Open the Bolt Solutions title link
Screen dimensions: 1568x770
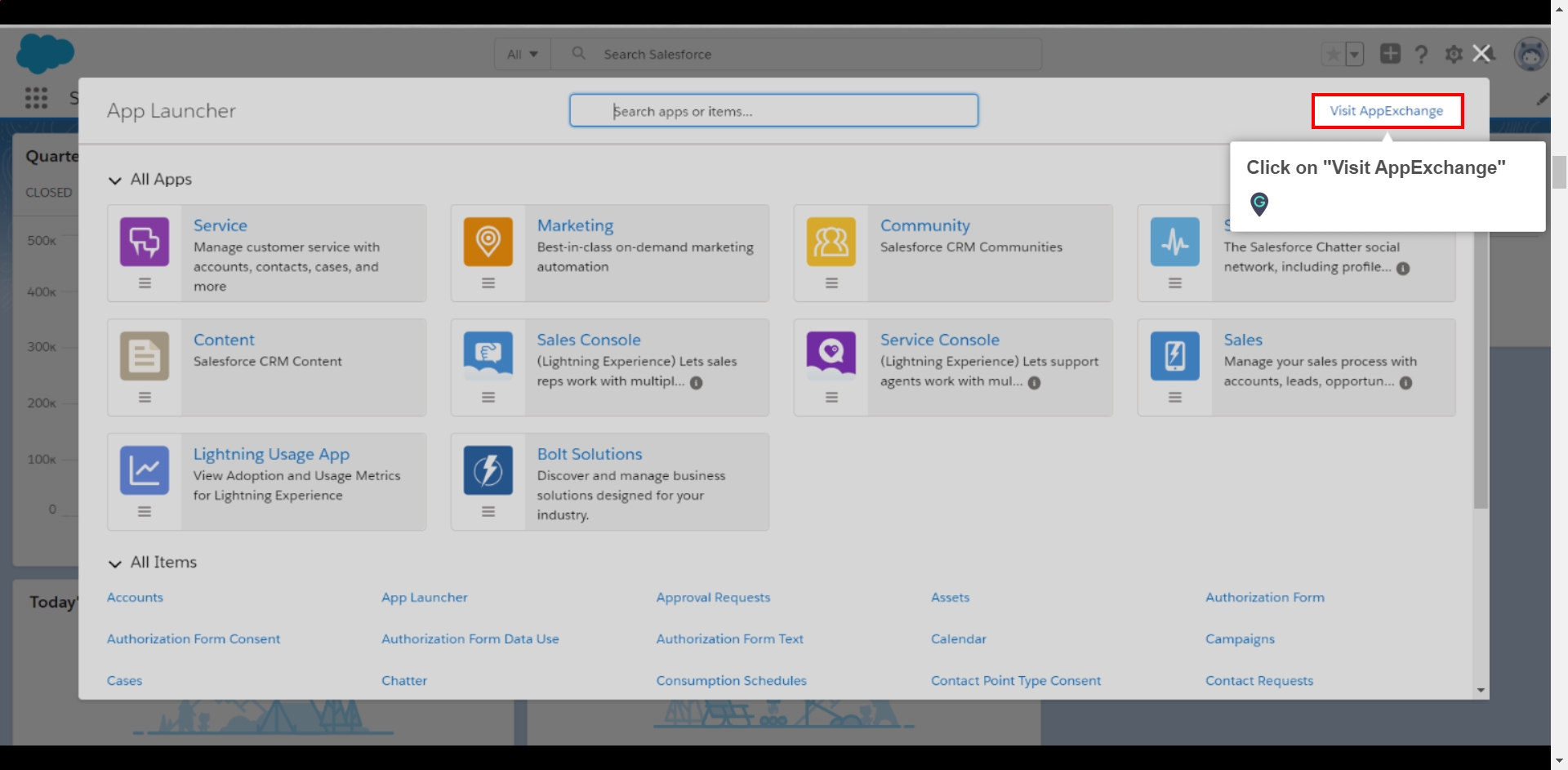590,454
